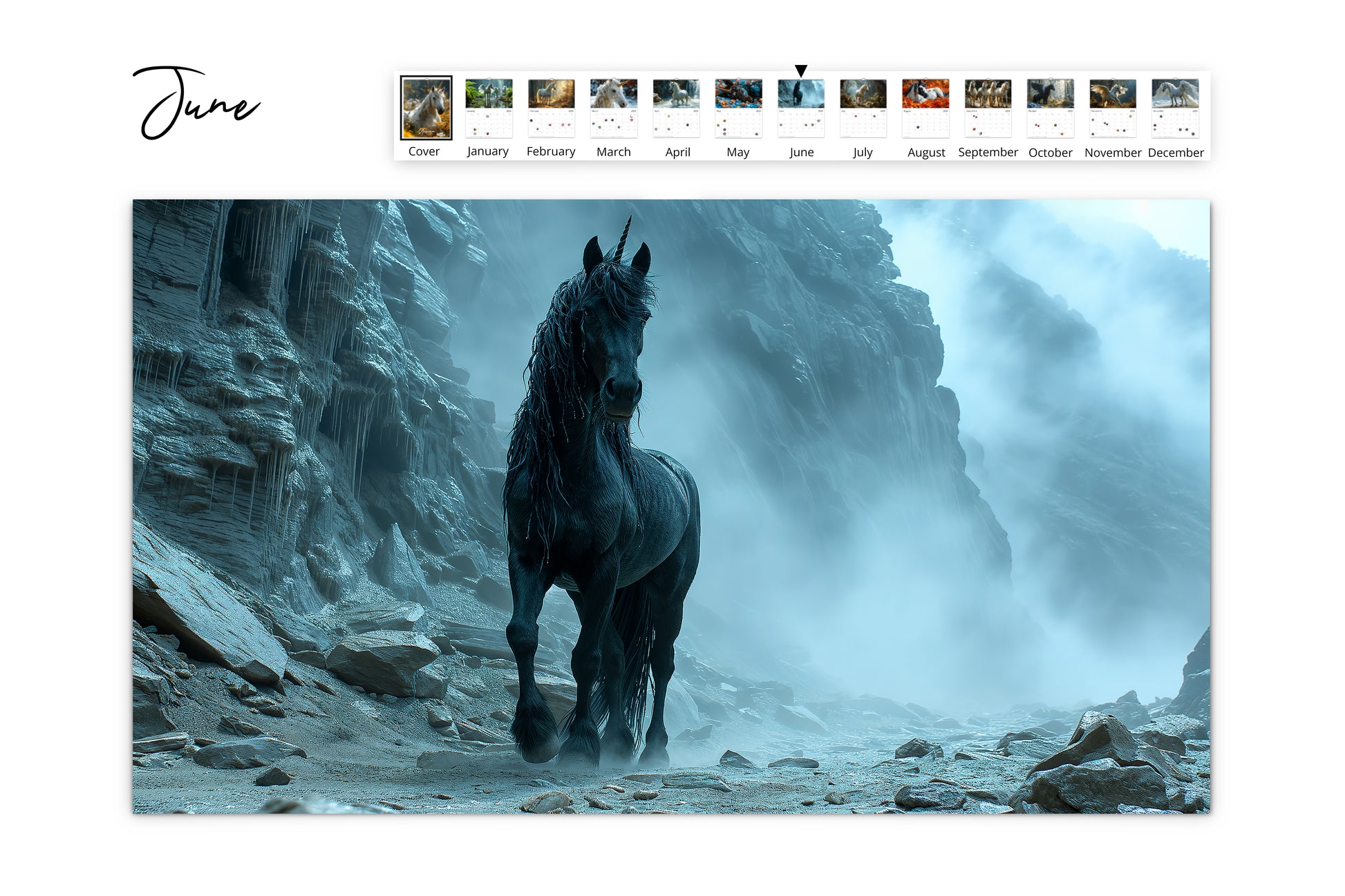Click the "September" label text
1345x896 pixels.
point(988,152)
